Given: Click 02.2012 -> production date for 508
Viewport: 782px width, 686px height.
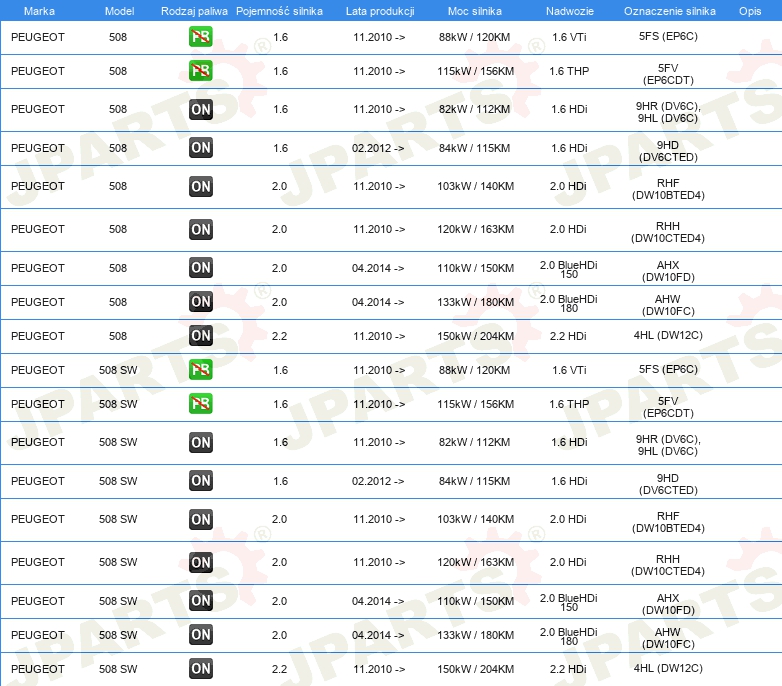Looking at the screenshot, I should tap(378, 148).
